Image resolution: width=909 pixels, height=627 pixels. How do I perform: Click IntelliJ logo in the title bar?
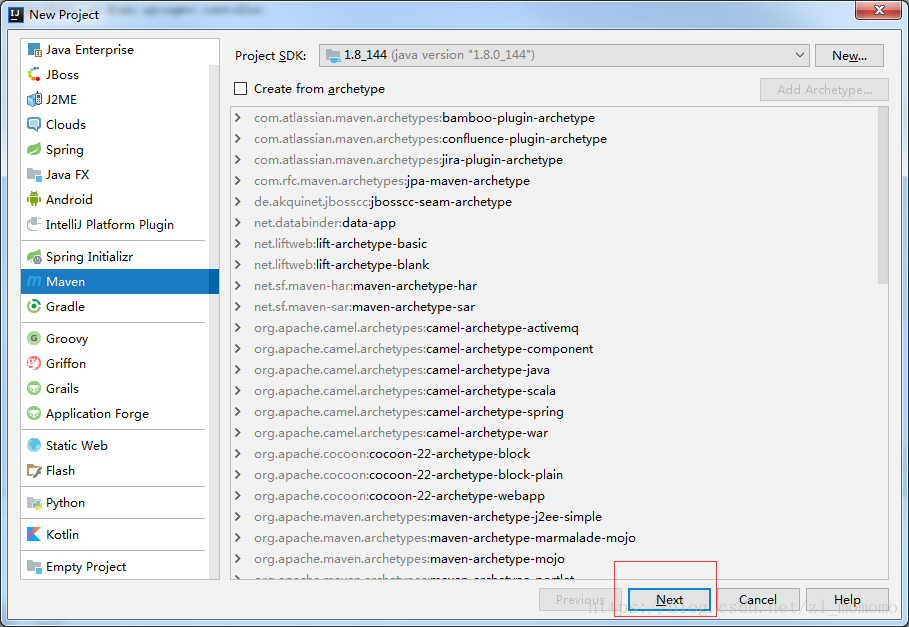(x=16, y=14)
